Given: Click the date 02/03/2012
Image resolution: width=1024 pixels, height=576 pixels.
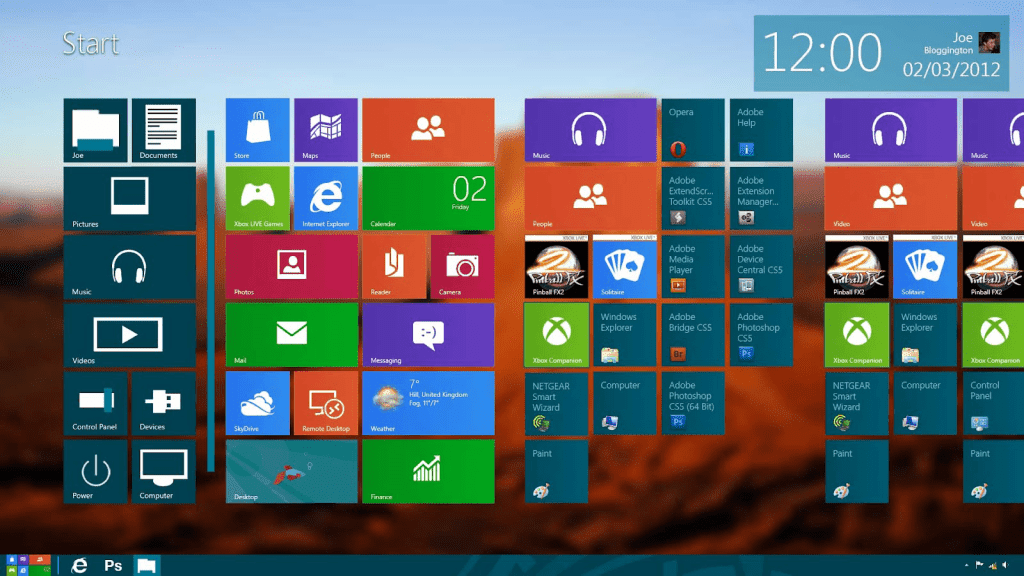Looking at the screenshot, I should 951,69.
